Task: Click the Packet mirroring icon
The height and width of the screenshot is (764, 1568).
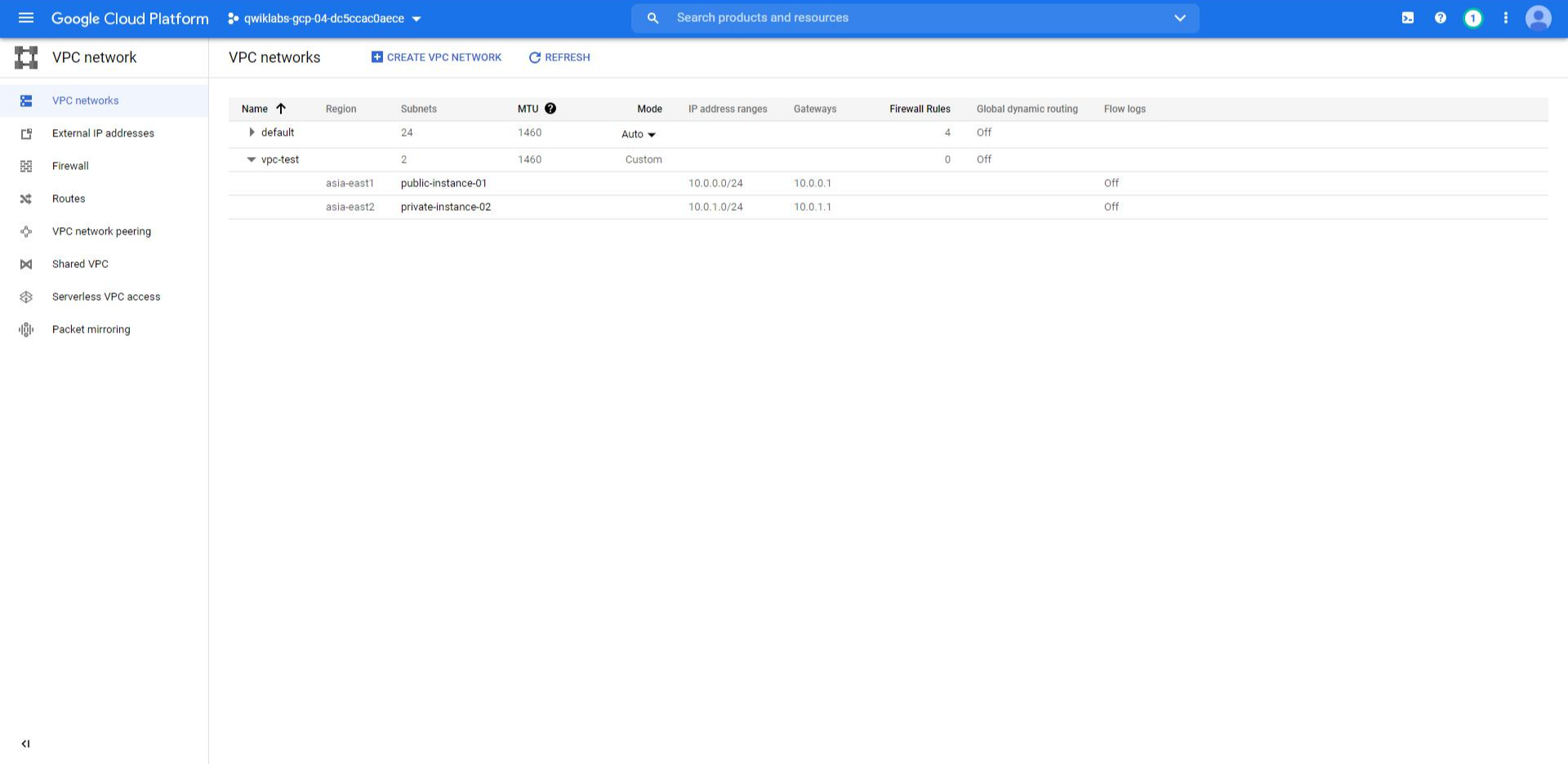Action: click(x=26, y=329)
